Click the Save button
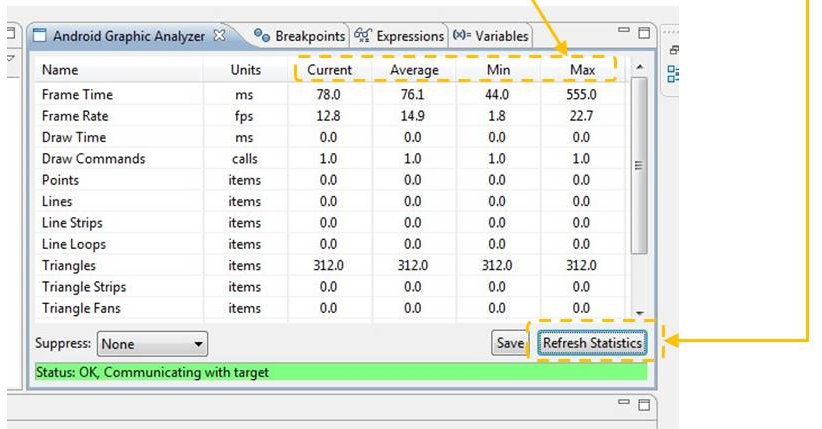 tap(510, 343)
